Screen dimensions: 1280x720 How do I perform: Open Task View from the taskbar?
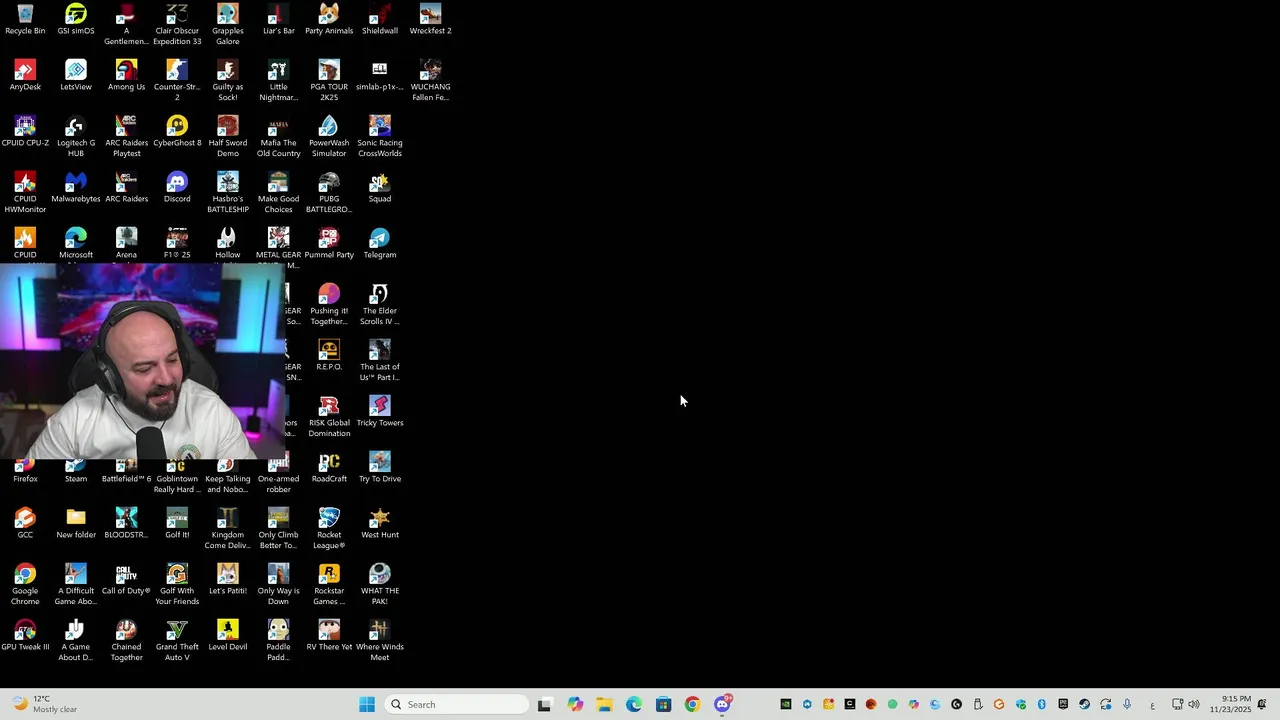click(544, 705)
